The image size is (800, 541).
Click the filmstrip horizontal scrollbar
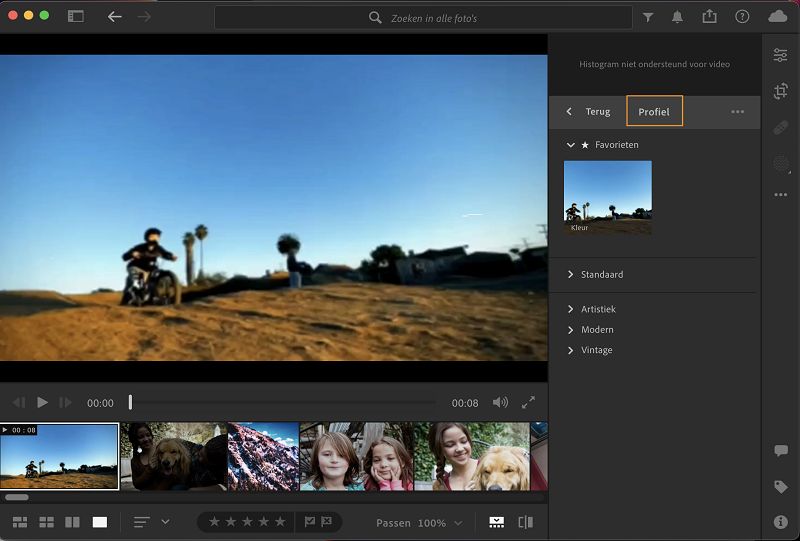coord(17,497)
